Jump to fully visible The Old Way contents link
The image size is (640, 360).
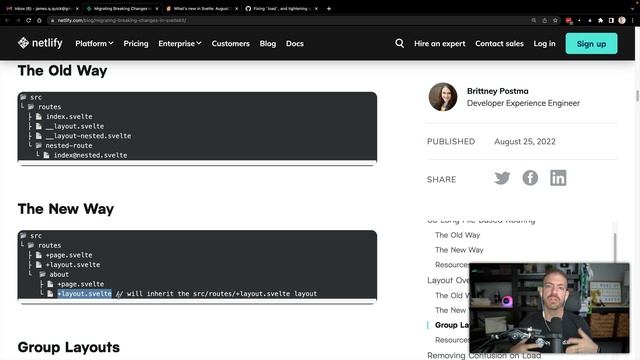[458, 235]
